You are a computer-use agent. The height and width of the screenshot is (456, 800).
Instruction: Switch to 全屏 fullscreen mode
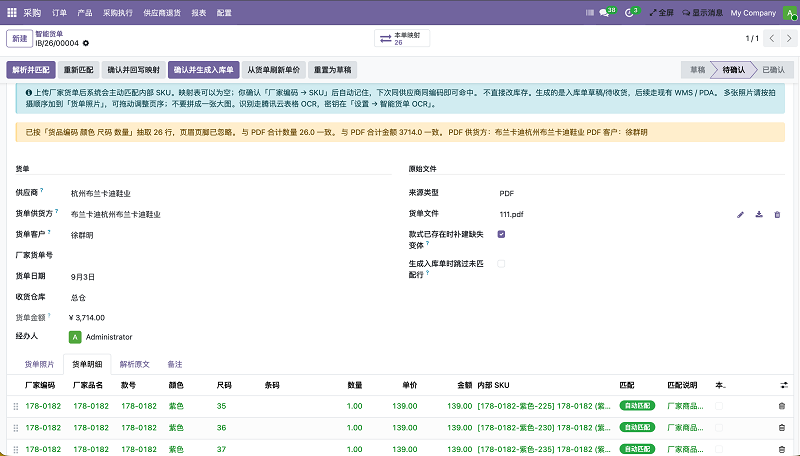tap(661, 13)
